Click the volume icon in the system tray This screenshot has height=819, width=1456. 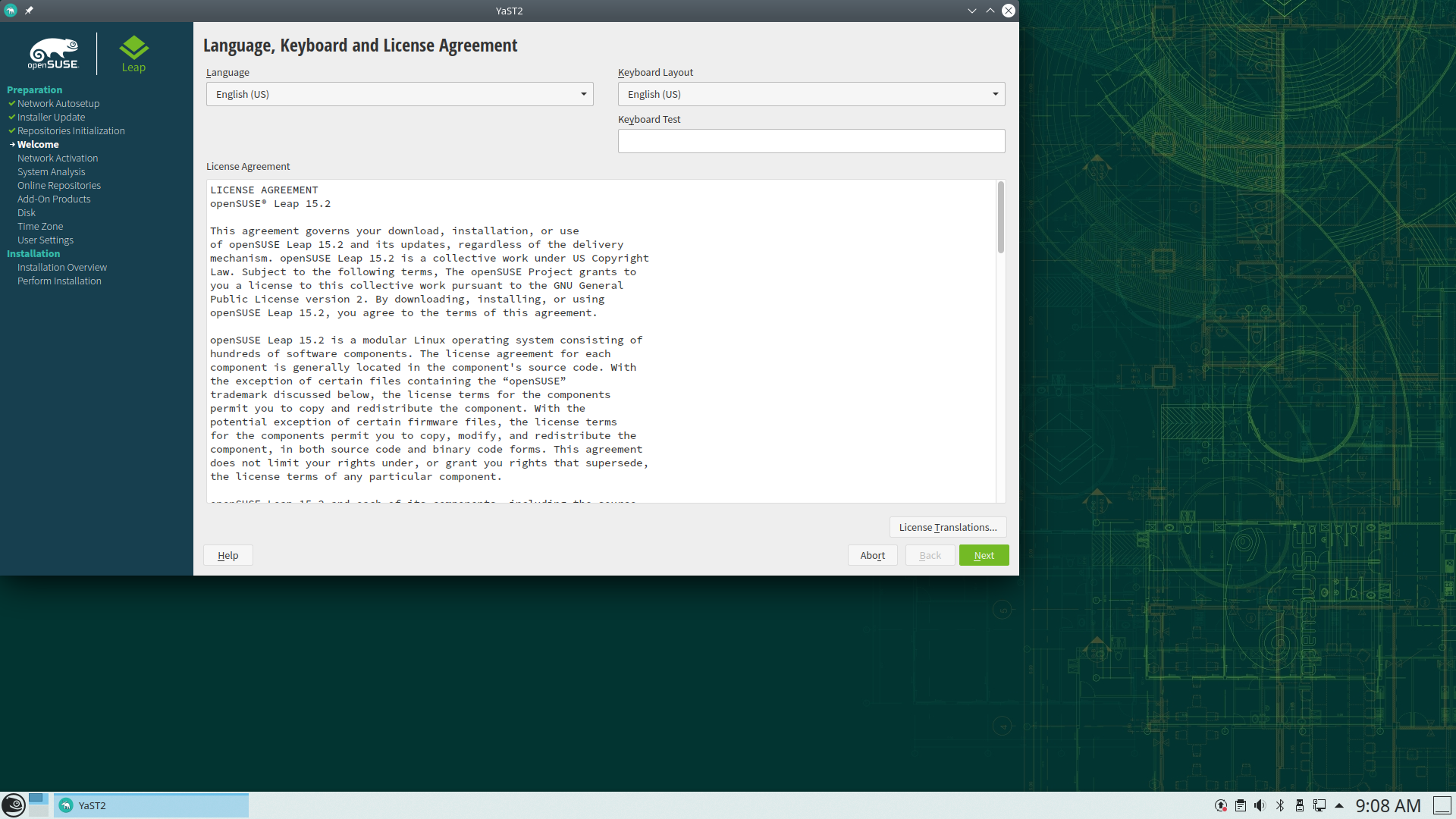(x=1260, y=805)
